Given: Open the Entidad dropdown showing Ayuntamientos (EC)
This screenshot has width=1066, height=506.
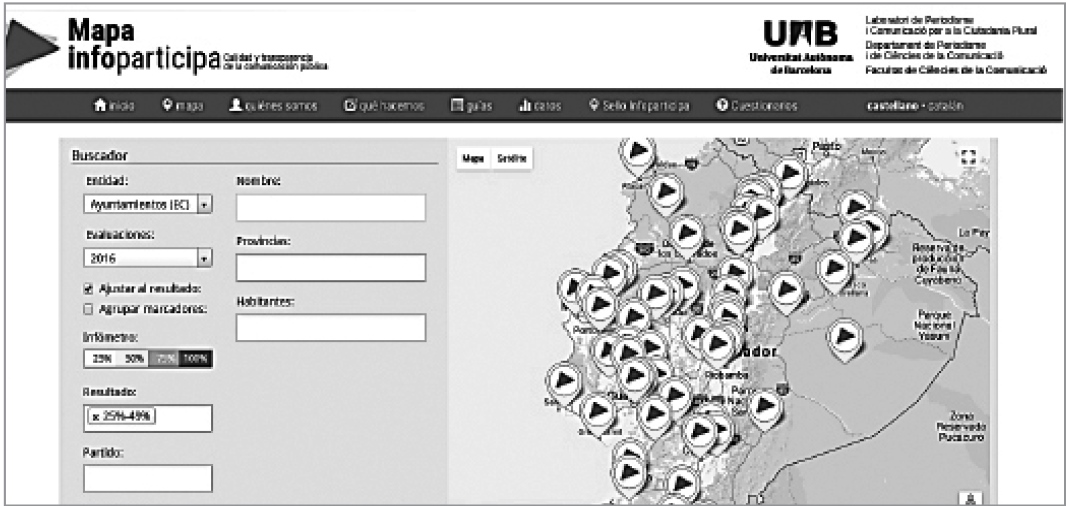Looking at the screenshot, I should click(148, 204).
